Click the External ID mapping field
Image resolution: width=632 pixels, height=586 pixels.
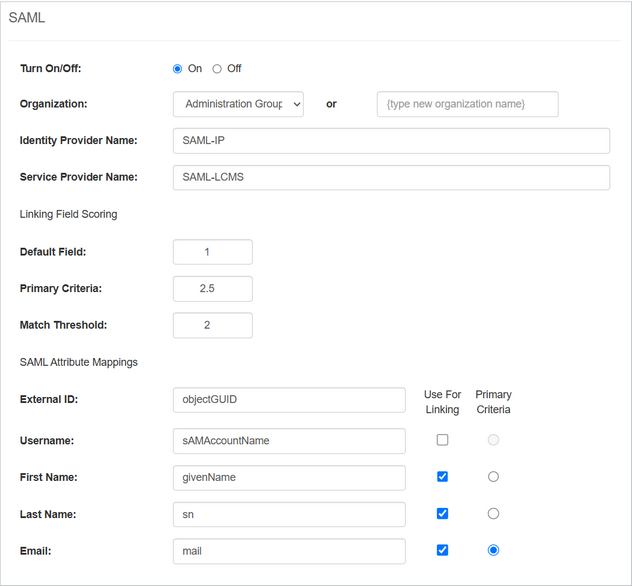coord(289,400)
